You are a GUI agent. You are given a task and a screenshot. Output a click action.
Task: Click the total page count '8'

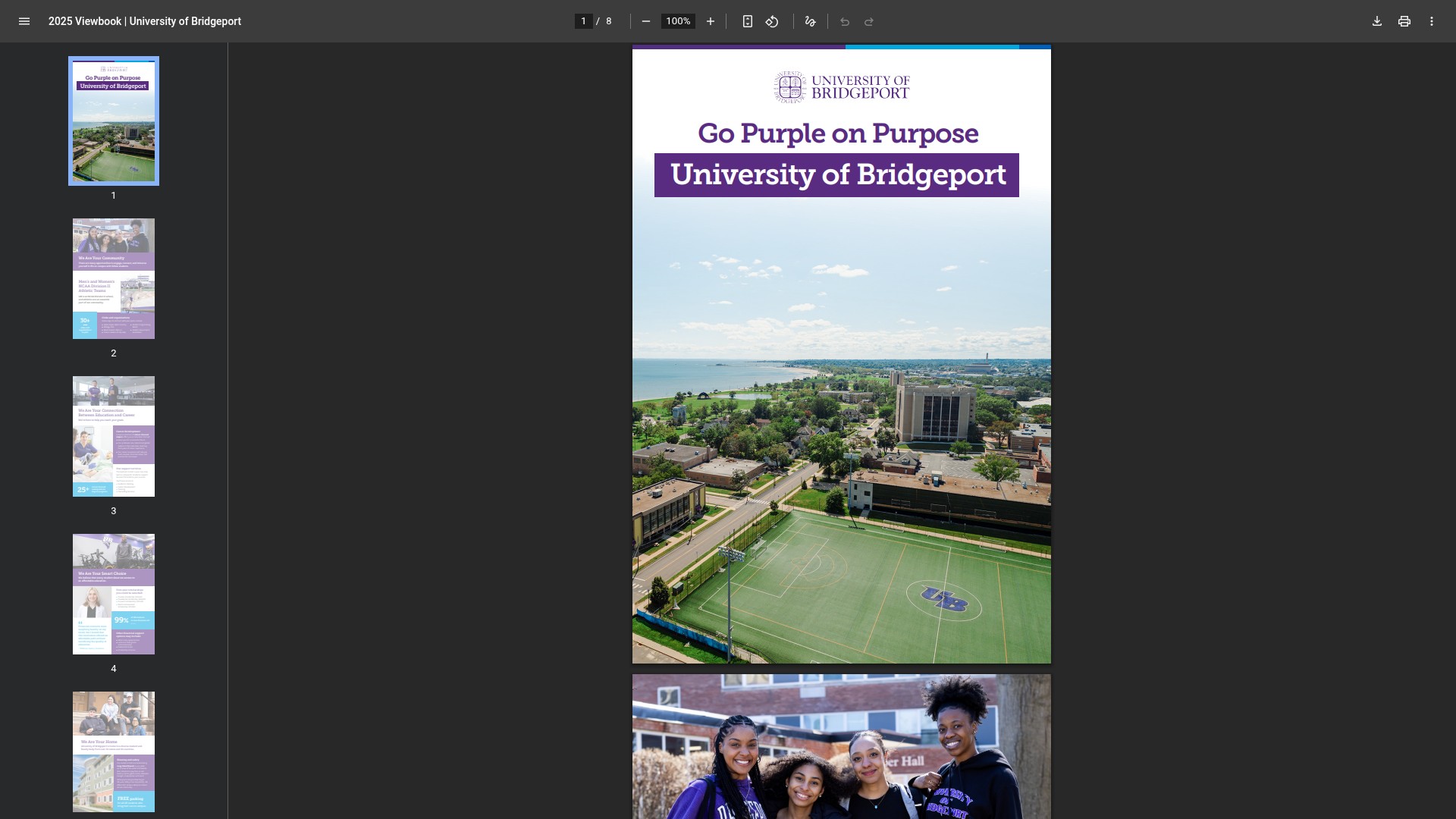609,21
